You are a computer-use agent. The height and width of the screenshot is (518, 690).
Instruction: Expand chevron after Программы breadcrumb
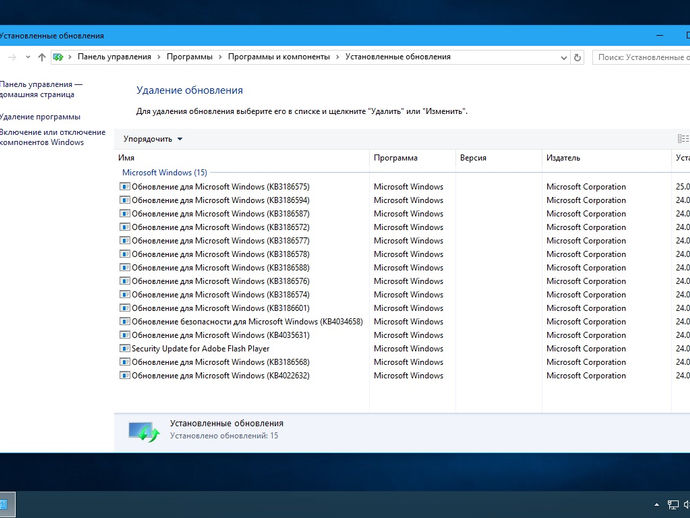tap(220, 57)
